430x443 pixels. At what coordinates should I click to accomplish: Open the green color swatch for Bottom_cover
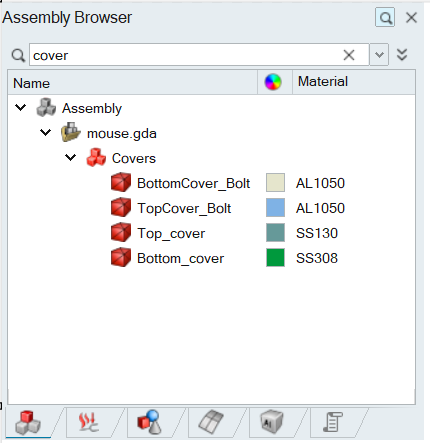275,257
